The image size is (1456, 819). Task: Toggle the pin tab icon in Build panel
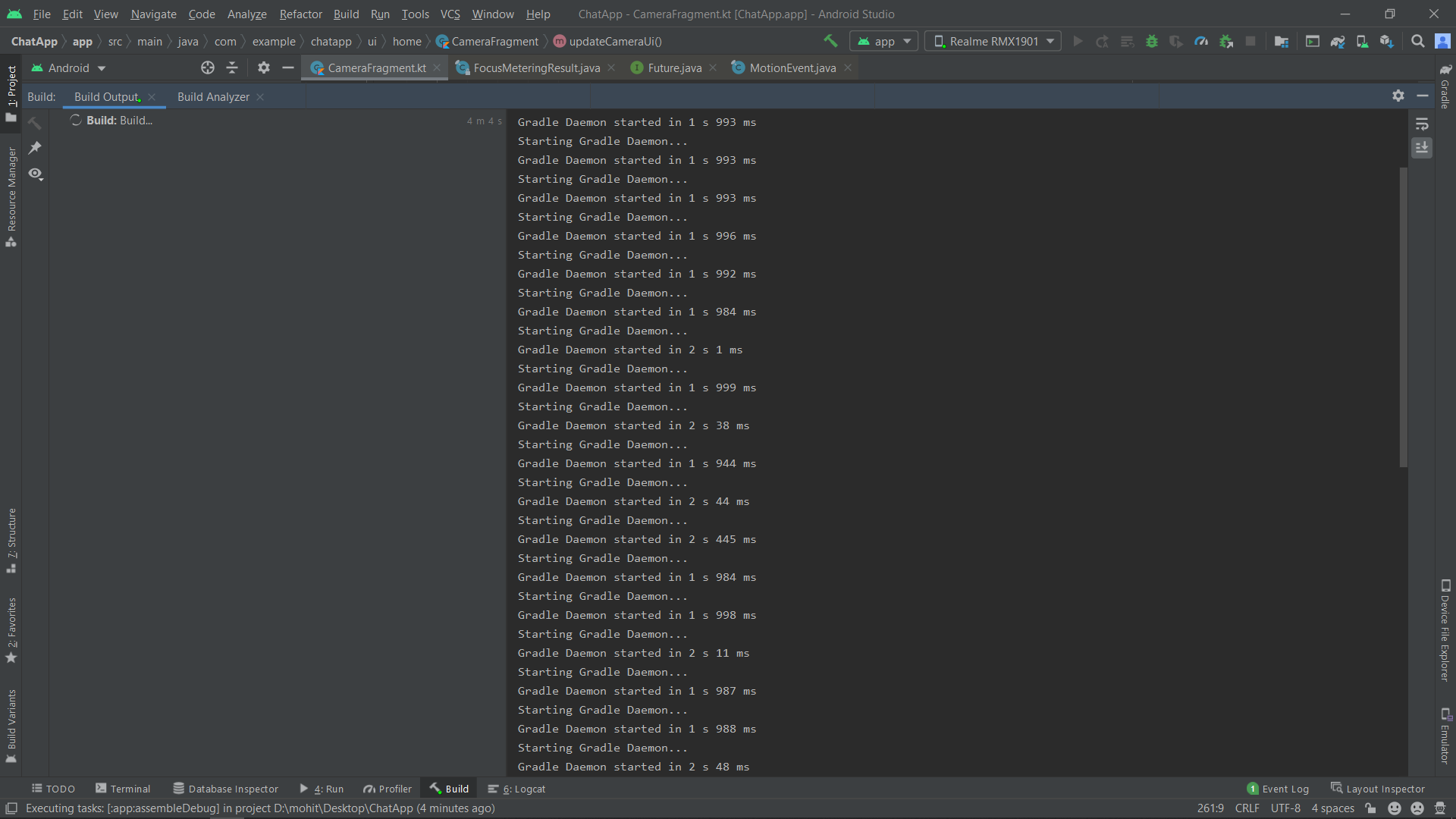(35, 148)
